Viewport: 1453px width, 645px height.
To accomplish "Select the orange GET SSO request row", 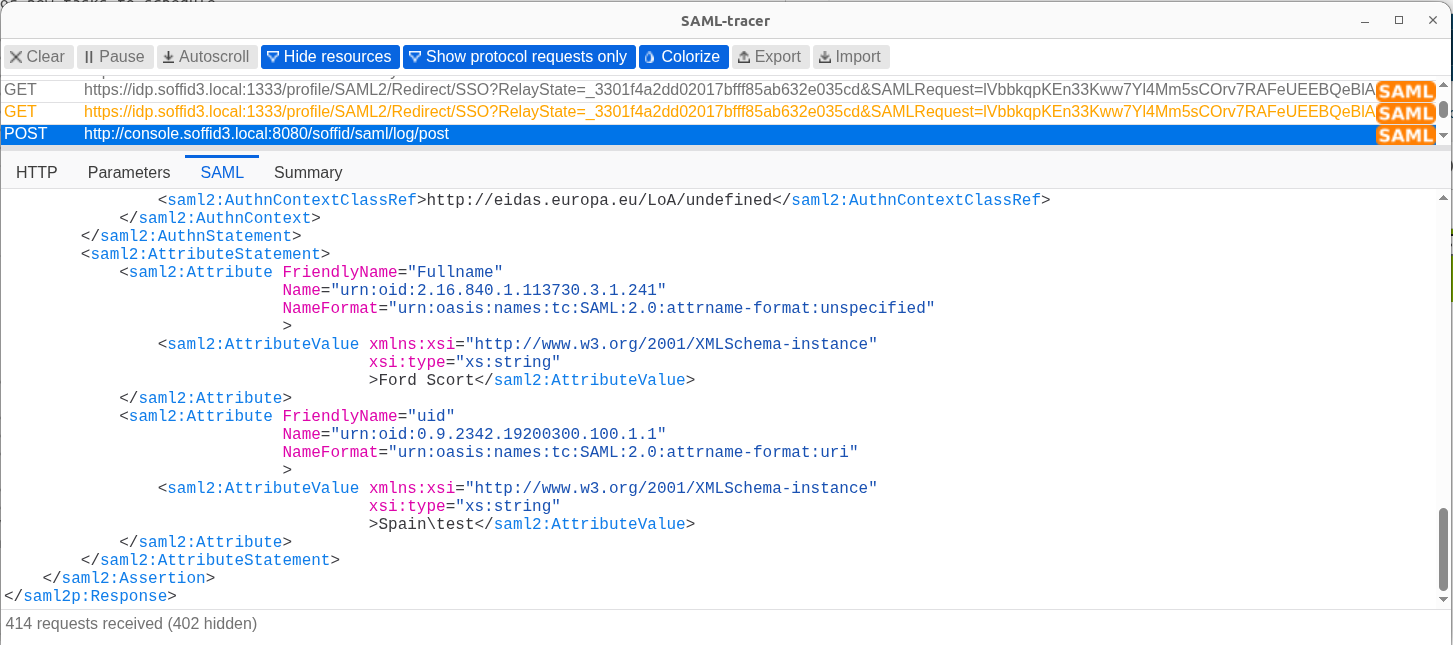I will click(x=718, y=112).
